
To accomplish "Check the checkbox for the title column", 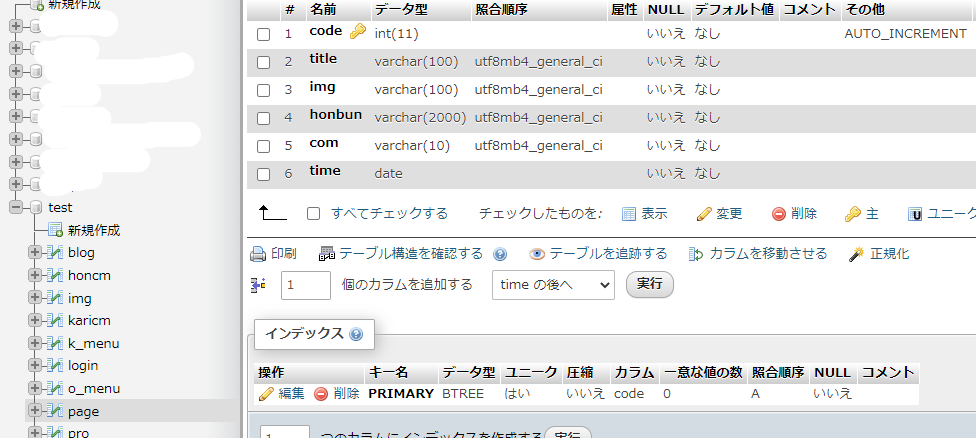I will click(x=263, y=62).
